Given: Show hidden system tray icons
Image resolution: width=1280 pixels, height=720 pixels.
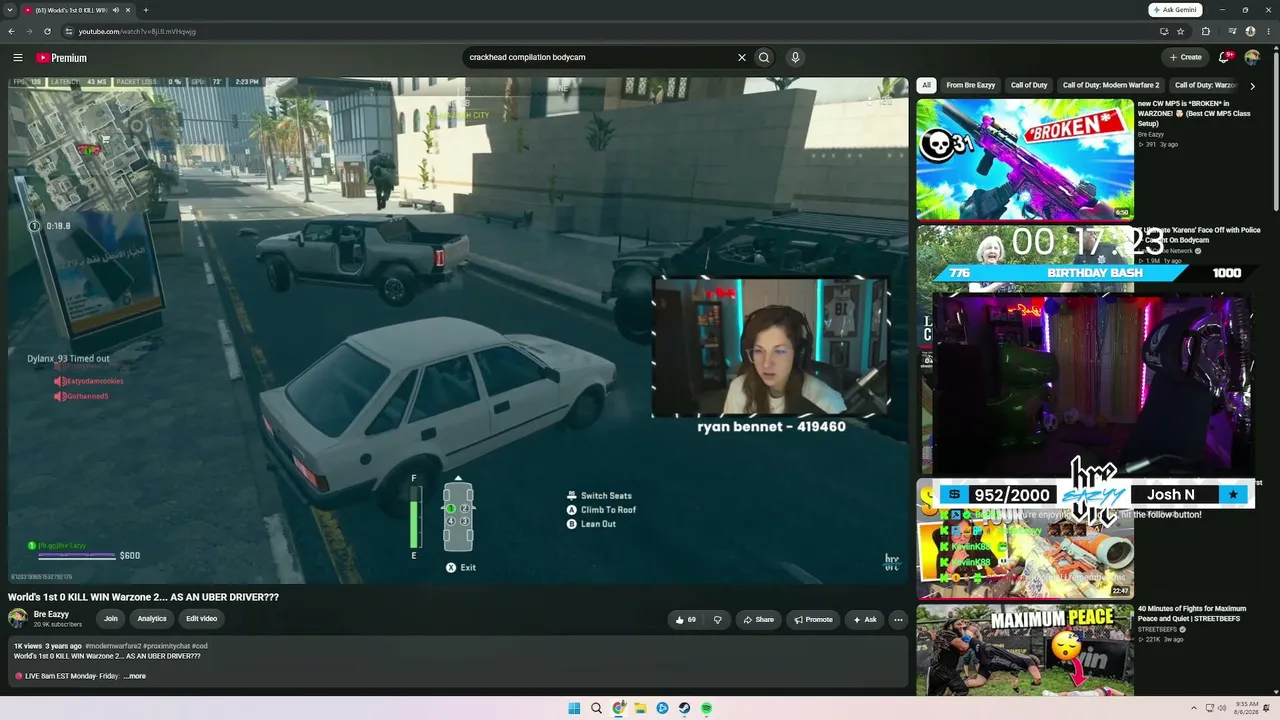Looking at the screenshot, I should (x=1195, y=709).
